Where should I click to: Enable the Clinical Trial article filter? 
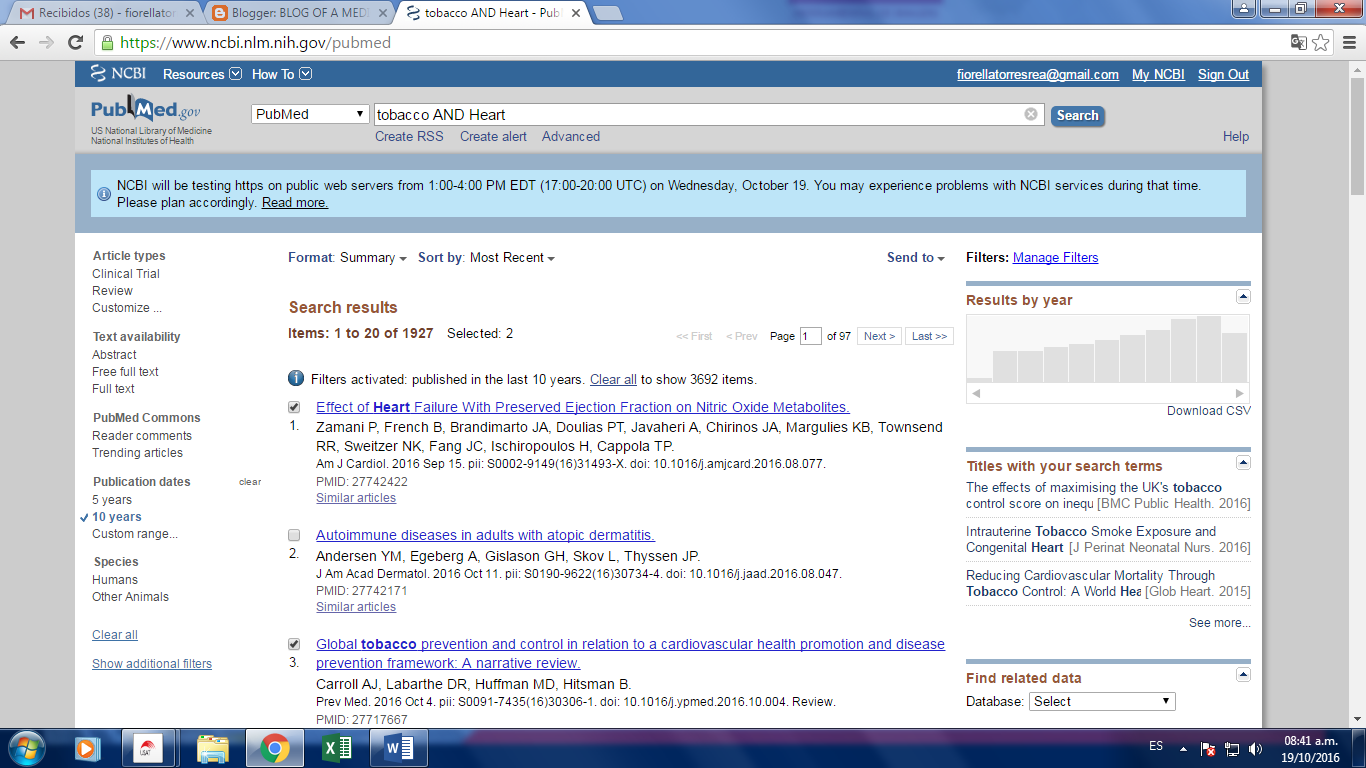126,274
